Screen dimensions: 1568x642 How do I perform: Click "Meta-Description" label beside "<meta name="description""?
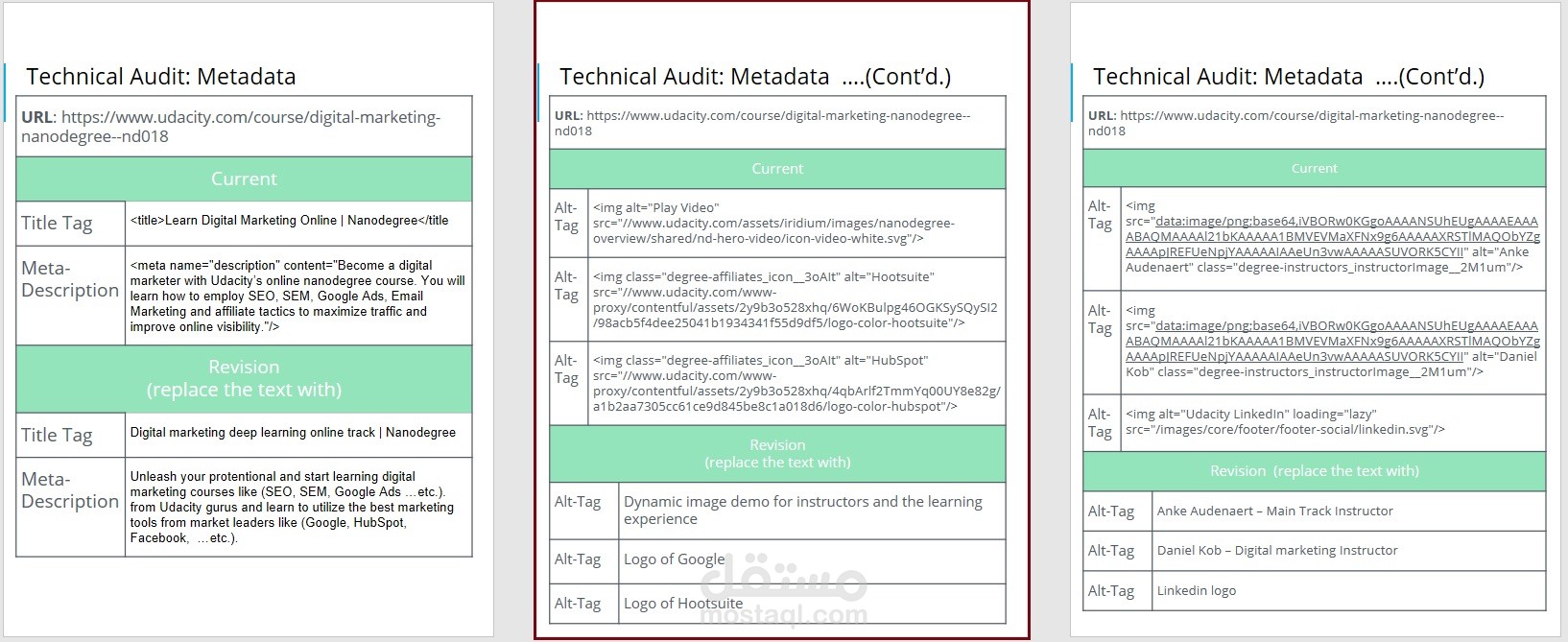pos(70,279)
